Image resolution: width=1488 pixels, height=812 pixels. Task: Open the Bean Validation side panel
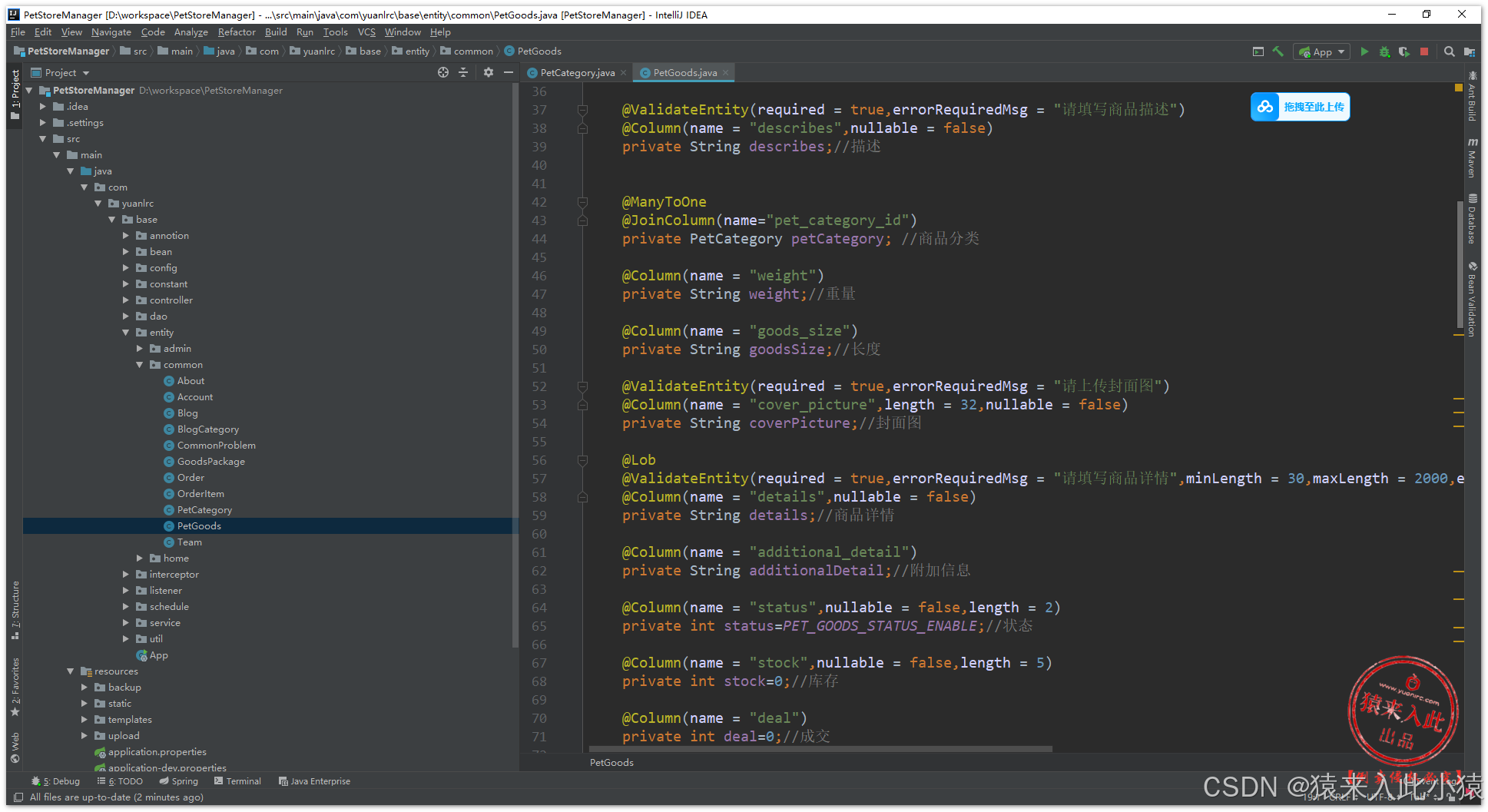click(1472, 300)
